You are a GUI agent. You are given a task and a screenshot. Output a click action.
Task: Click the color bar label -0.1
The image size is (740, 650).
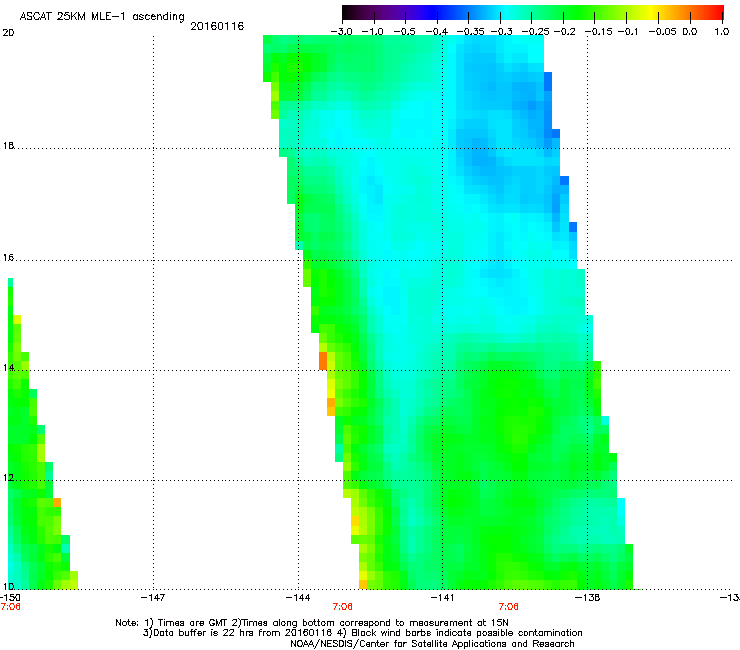point(628,32)
